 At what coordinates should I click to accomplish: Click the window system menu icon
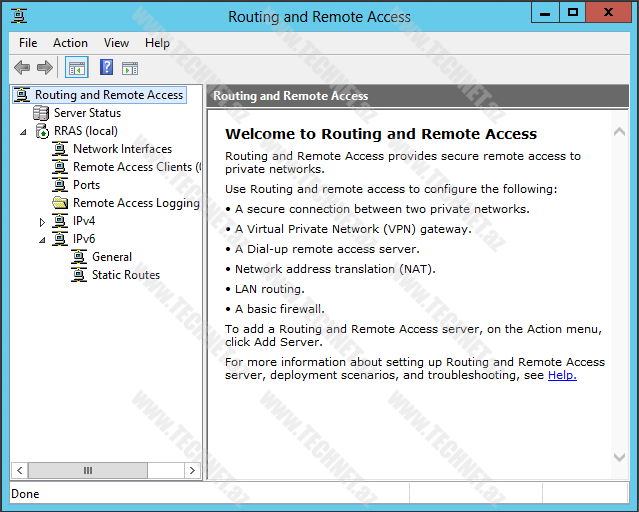(20, 16)
